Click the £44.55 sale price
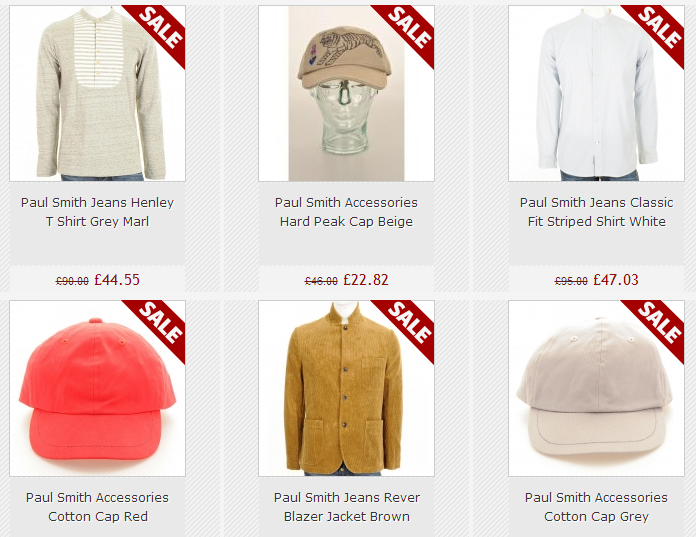The image size is (696, 537). coord(117,280)
